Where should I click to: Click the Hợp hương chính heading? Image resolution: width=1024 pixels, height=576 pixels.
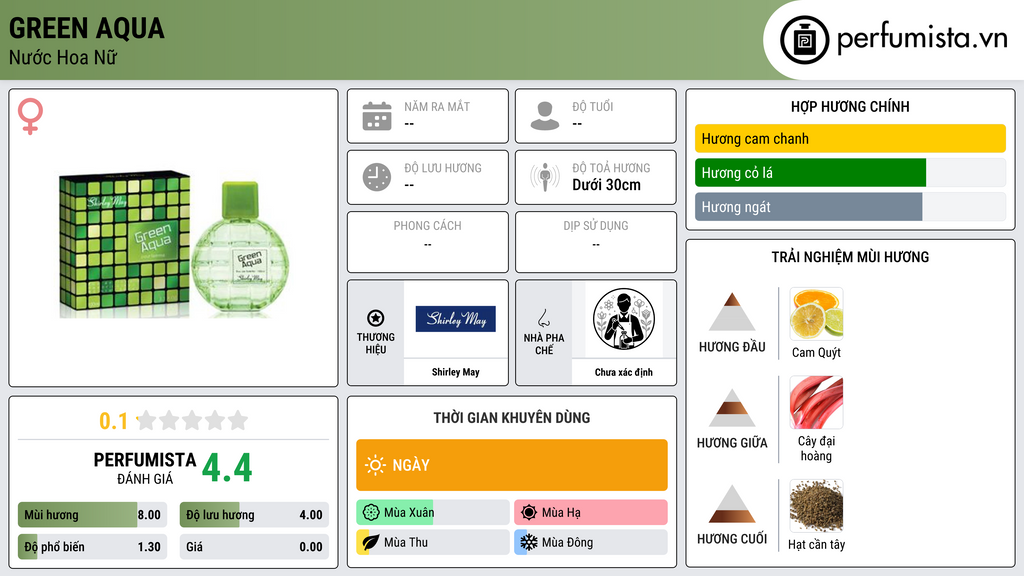pyautogui.click(x=850, y=106)
